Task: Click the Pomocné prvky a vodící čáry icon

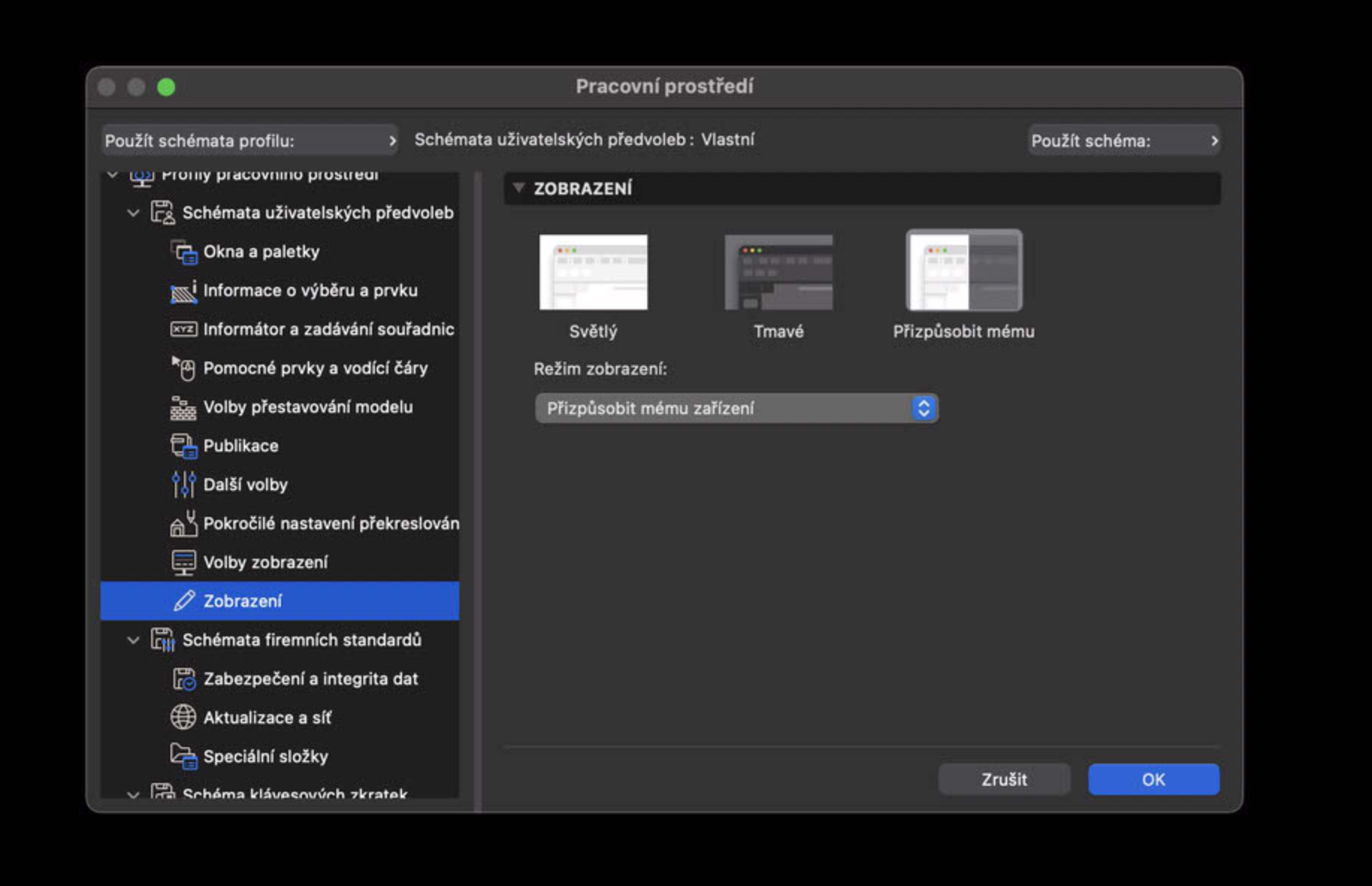Action: (183, 368)
